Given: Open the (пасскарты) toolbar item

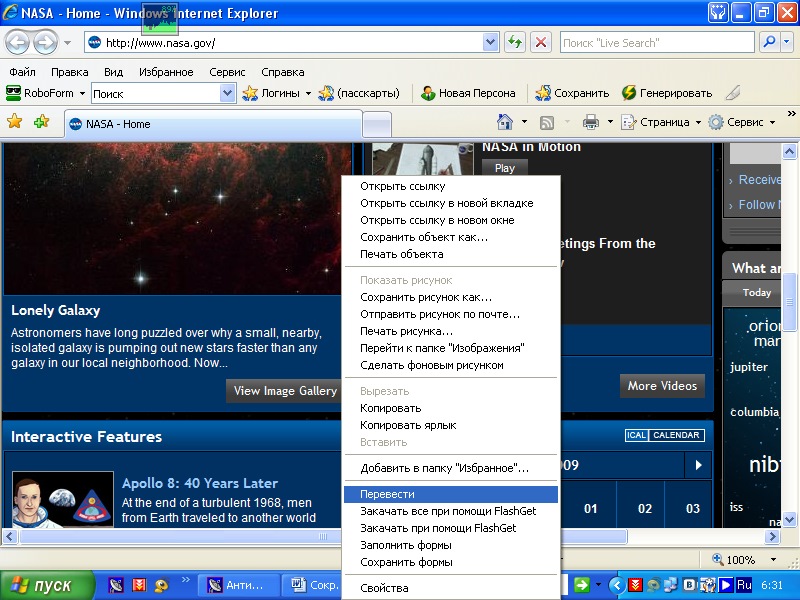Looking at the screenshot, I should 359,93.
